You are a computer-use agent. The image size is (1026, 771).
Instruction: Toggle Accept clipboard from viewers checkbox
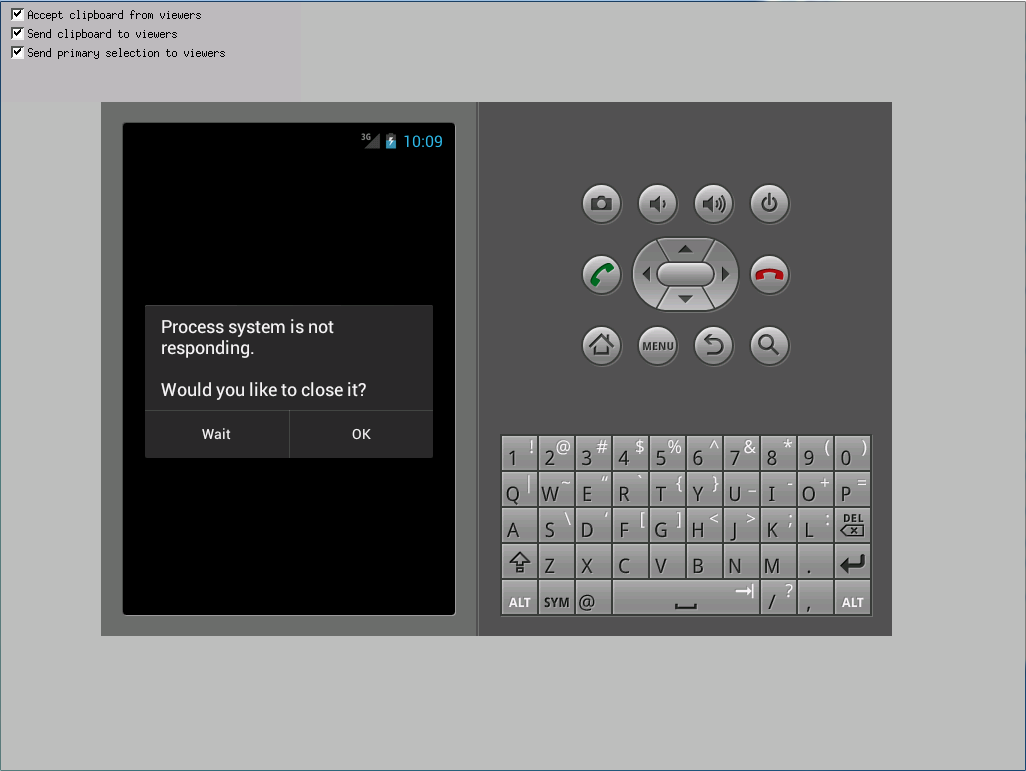point(17,15)
